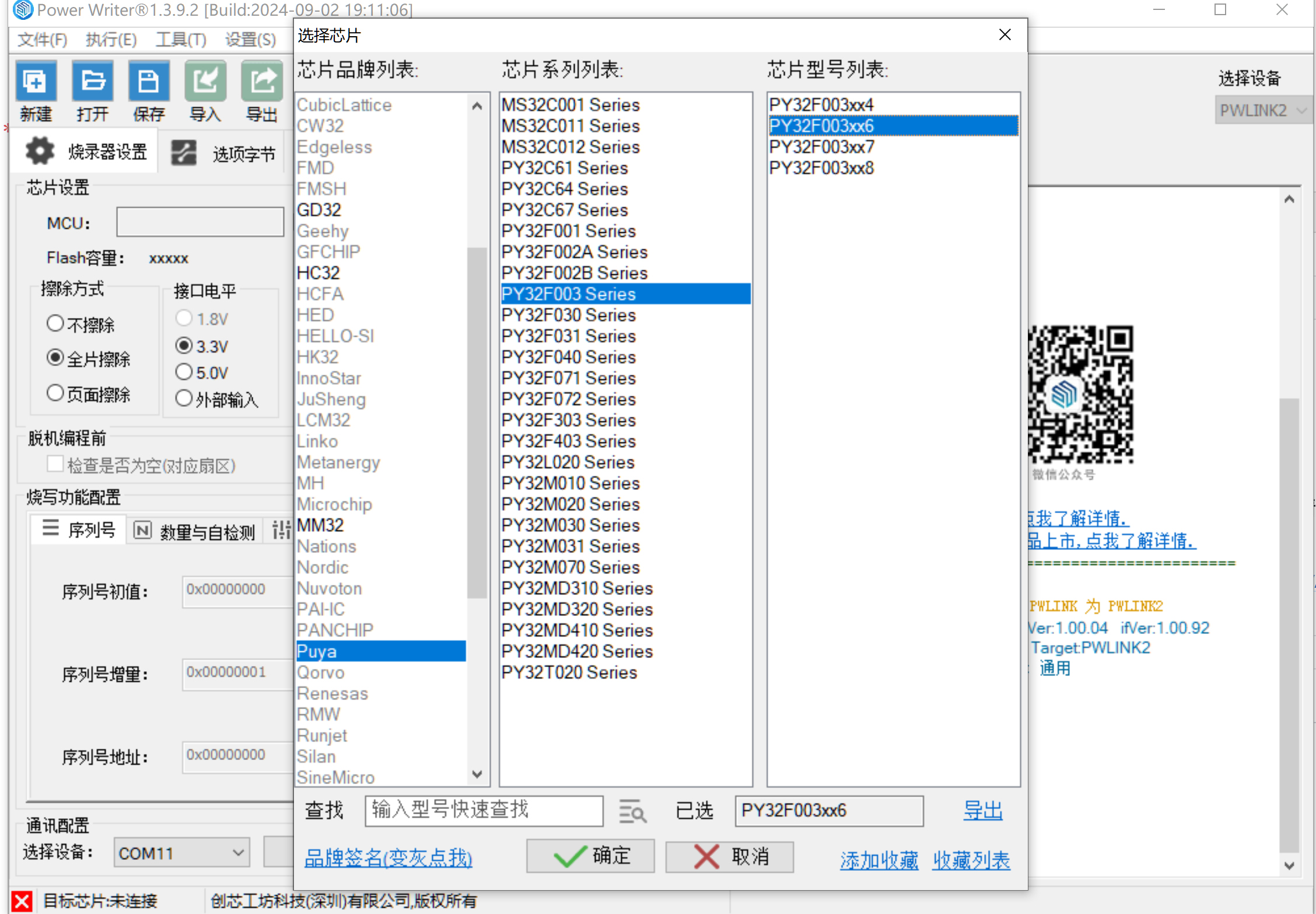Open the 工具(T) menu
The width and height of the screenshot is (1316, 914).
(181, 40)
